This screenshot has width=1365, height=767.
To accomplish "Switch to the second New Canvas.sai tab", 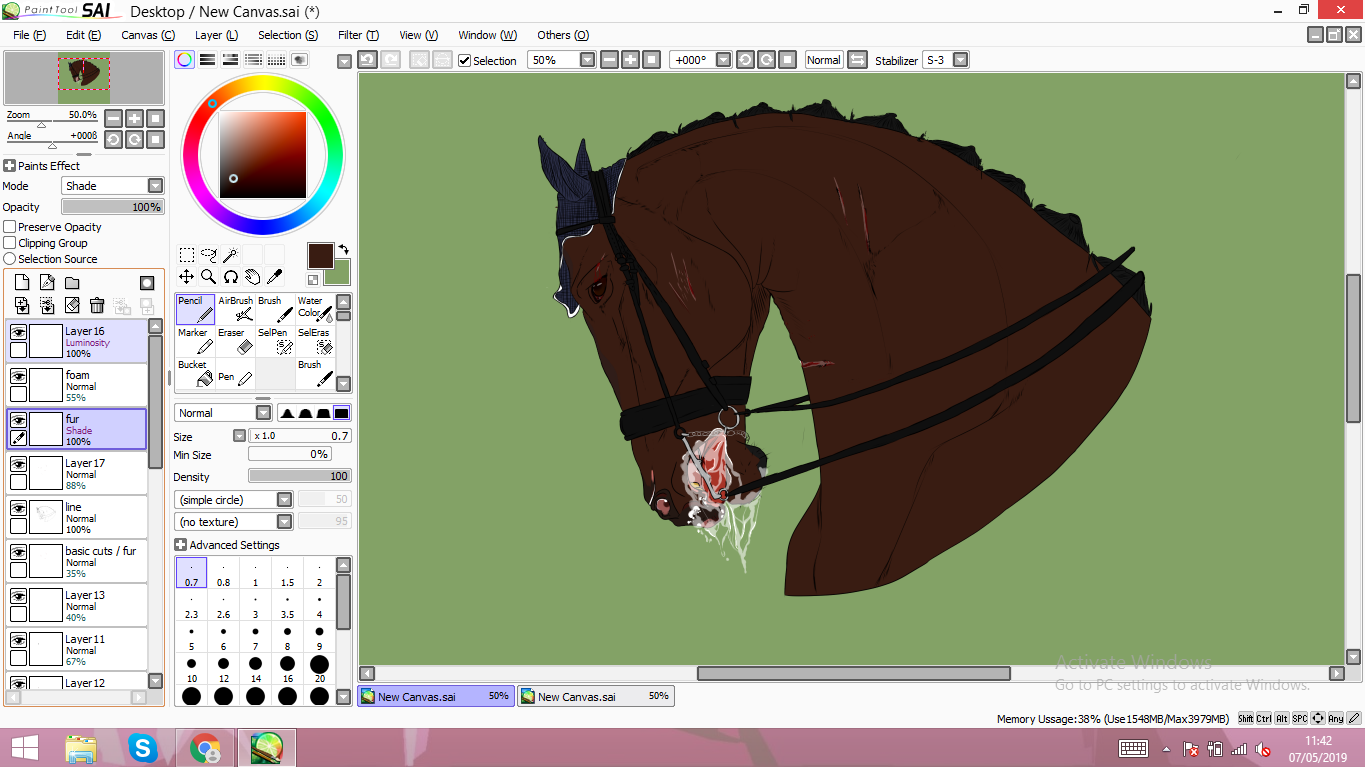I will click(595, 697).
